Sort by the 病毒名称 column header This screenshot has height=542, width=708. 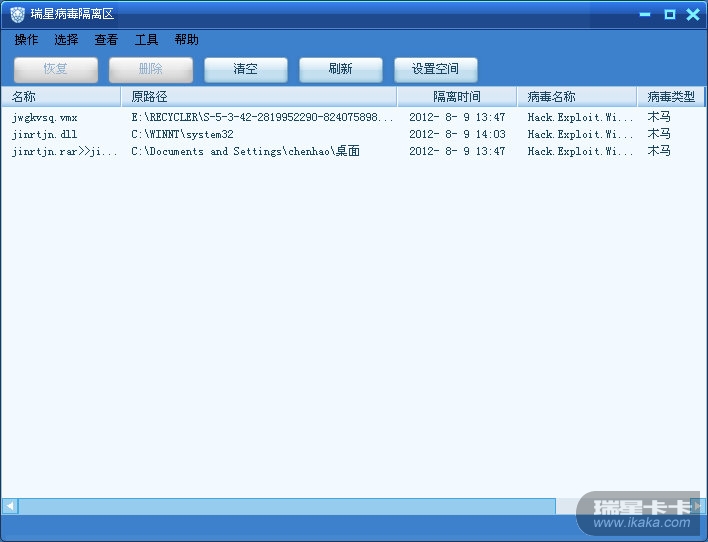pyautogui.click(x=577, y=97)
